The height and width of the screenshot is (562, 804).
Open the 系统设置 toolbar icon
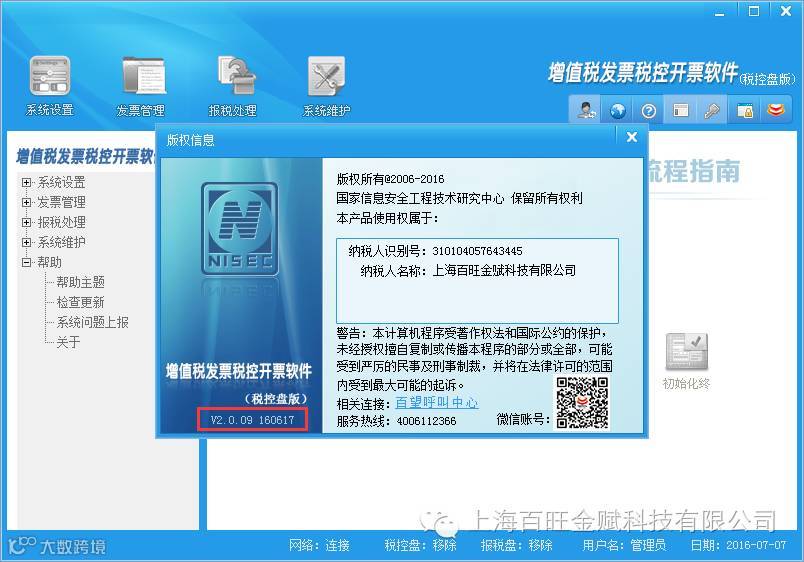click(50, 86)
